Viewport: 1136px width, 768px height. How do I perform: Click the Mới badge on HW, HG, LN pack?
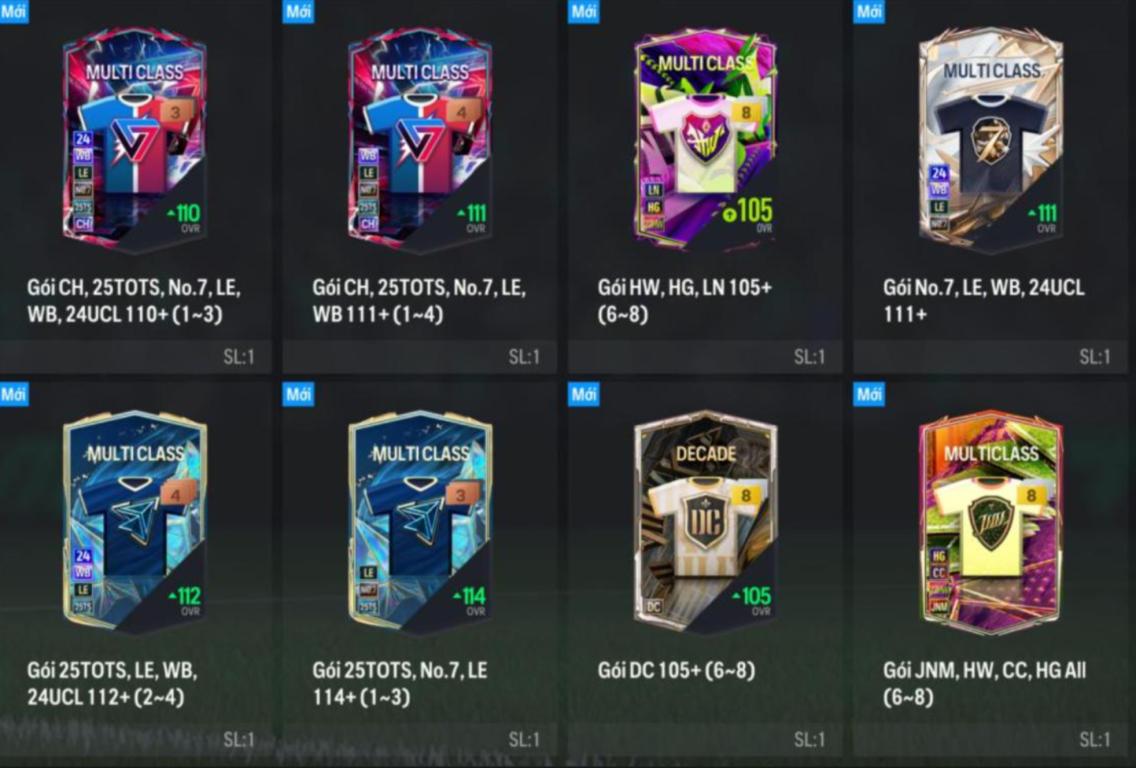(x=584, y=12)
